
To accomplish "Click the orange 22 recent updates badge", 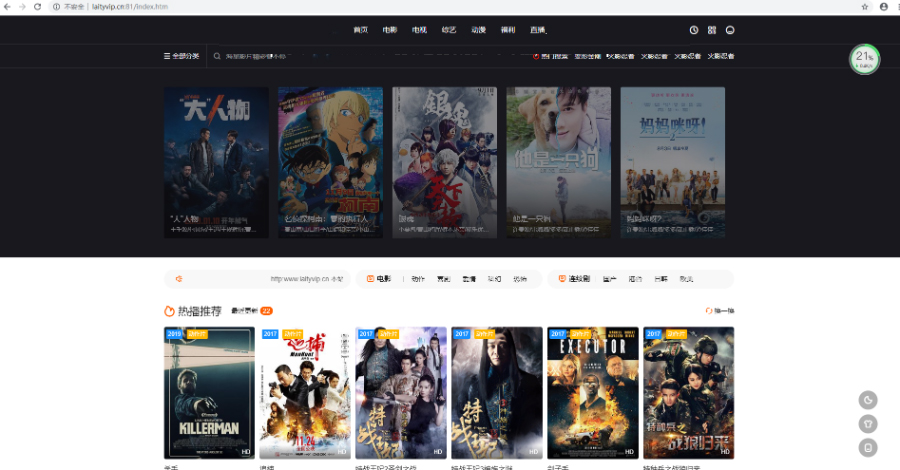I will click(266, 311).
